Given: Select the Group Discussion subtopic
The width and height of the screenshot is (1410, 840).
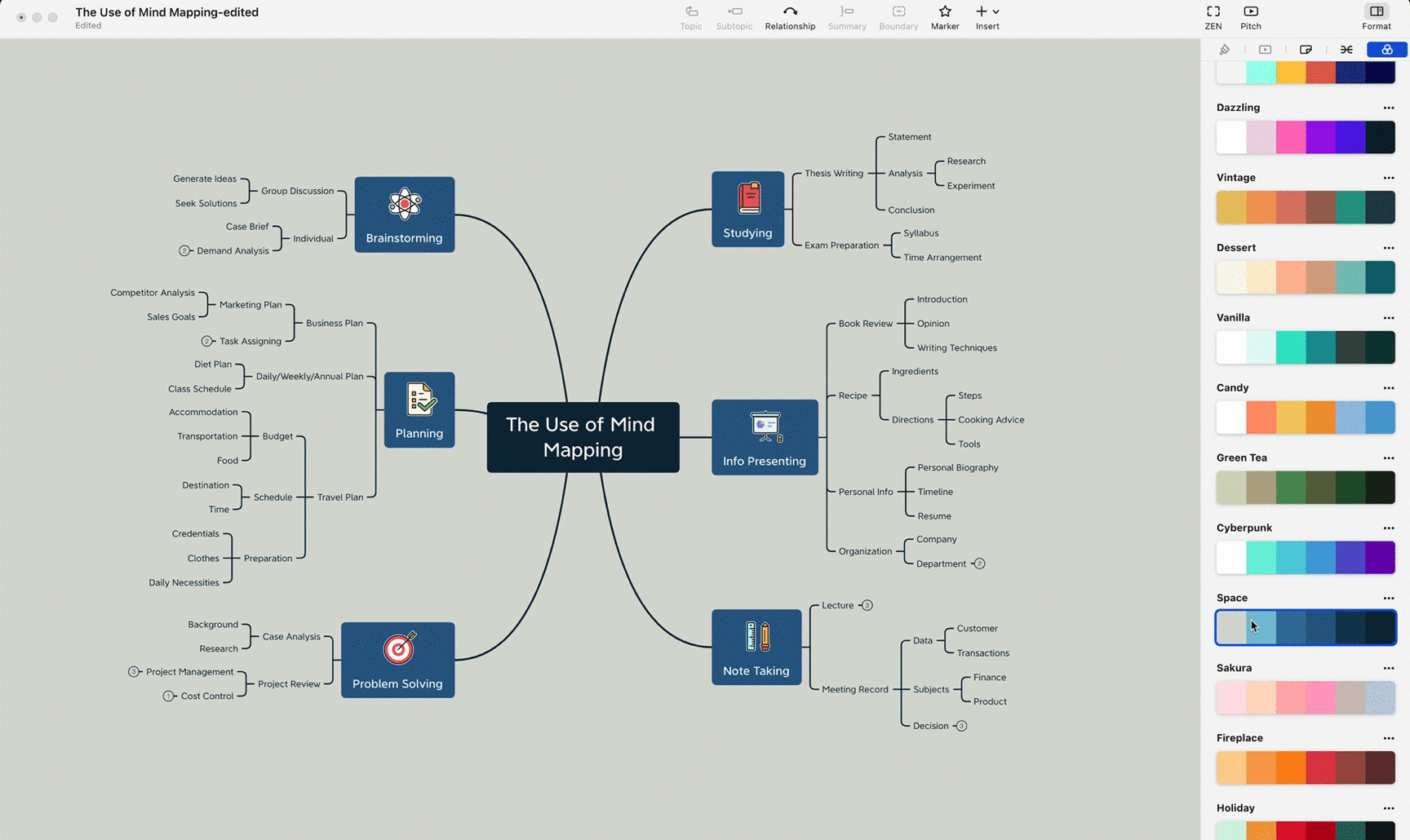Looking at the screenshot, I should (297, 191).
